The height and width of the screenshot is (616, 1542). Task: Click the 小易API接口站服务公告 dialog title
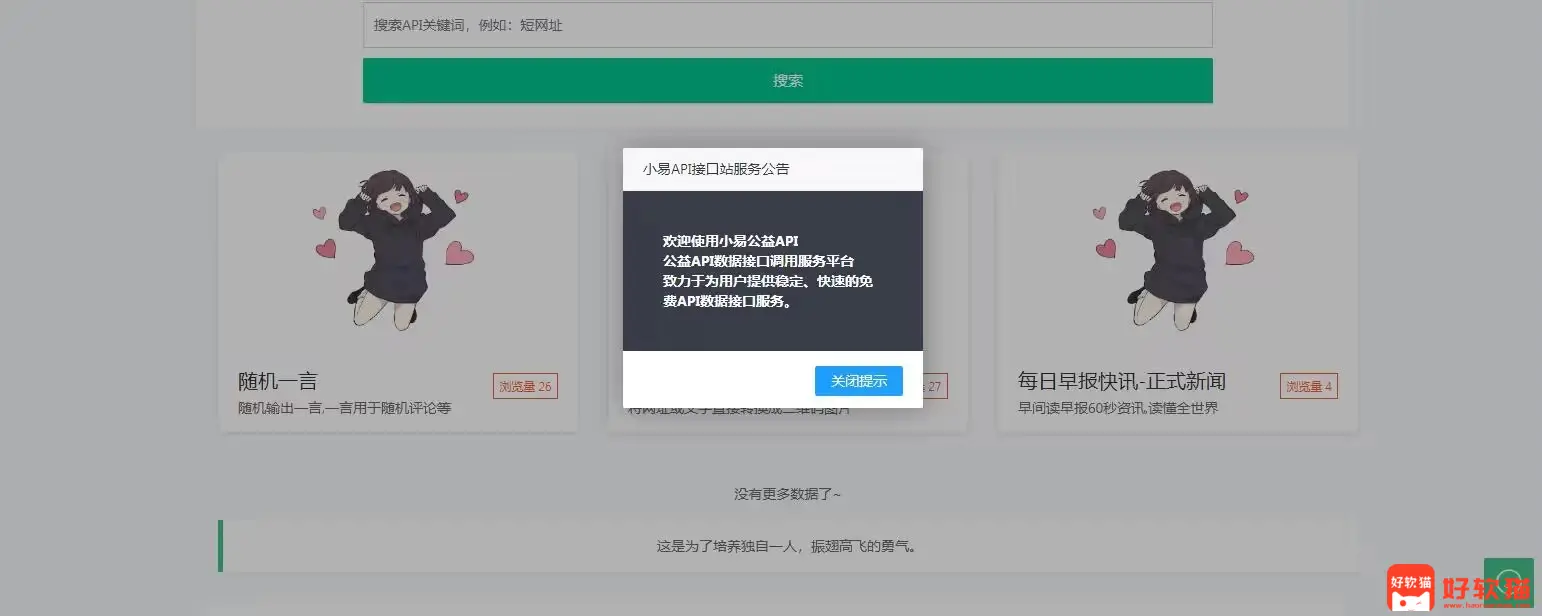716,169
